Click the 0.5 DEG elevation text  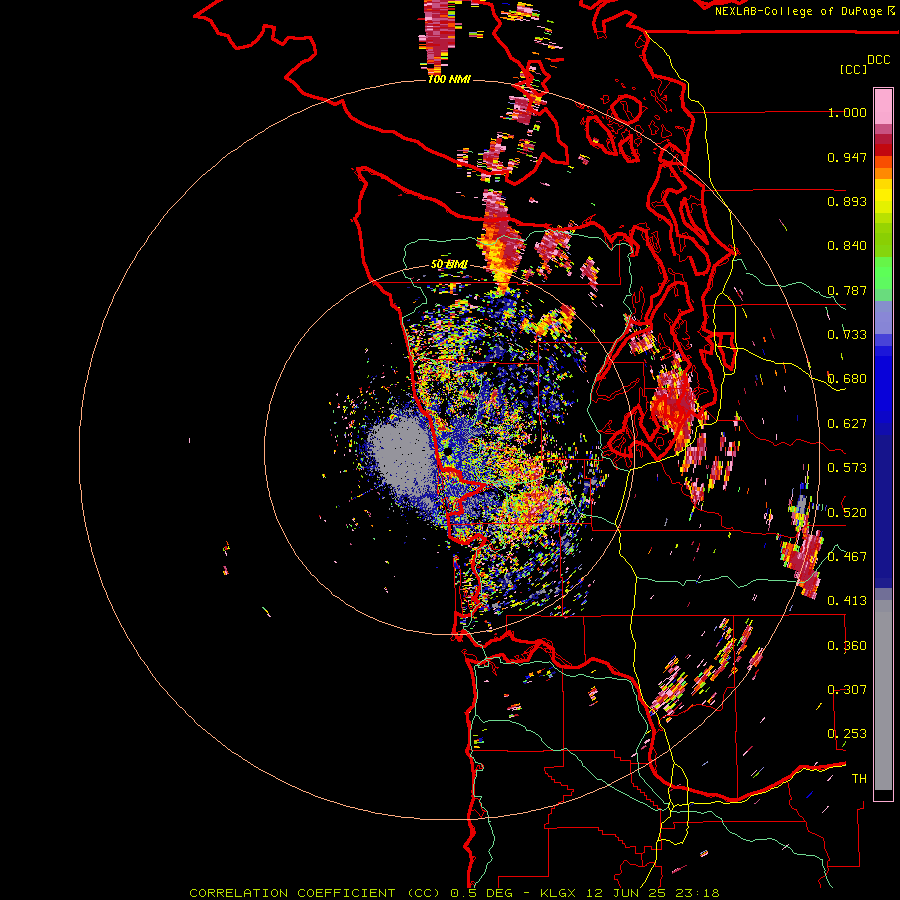482,893
